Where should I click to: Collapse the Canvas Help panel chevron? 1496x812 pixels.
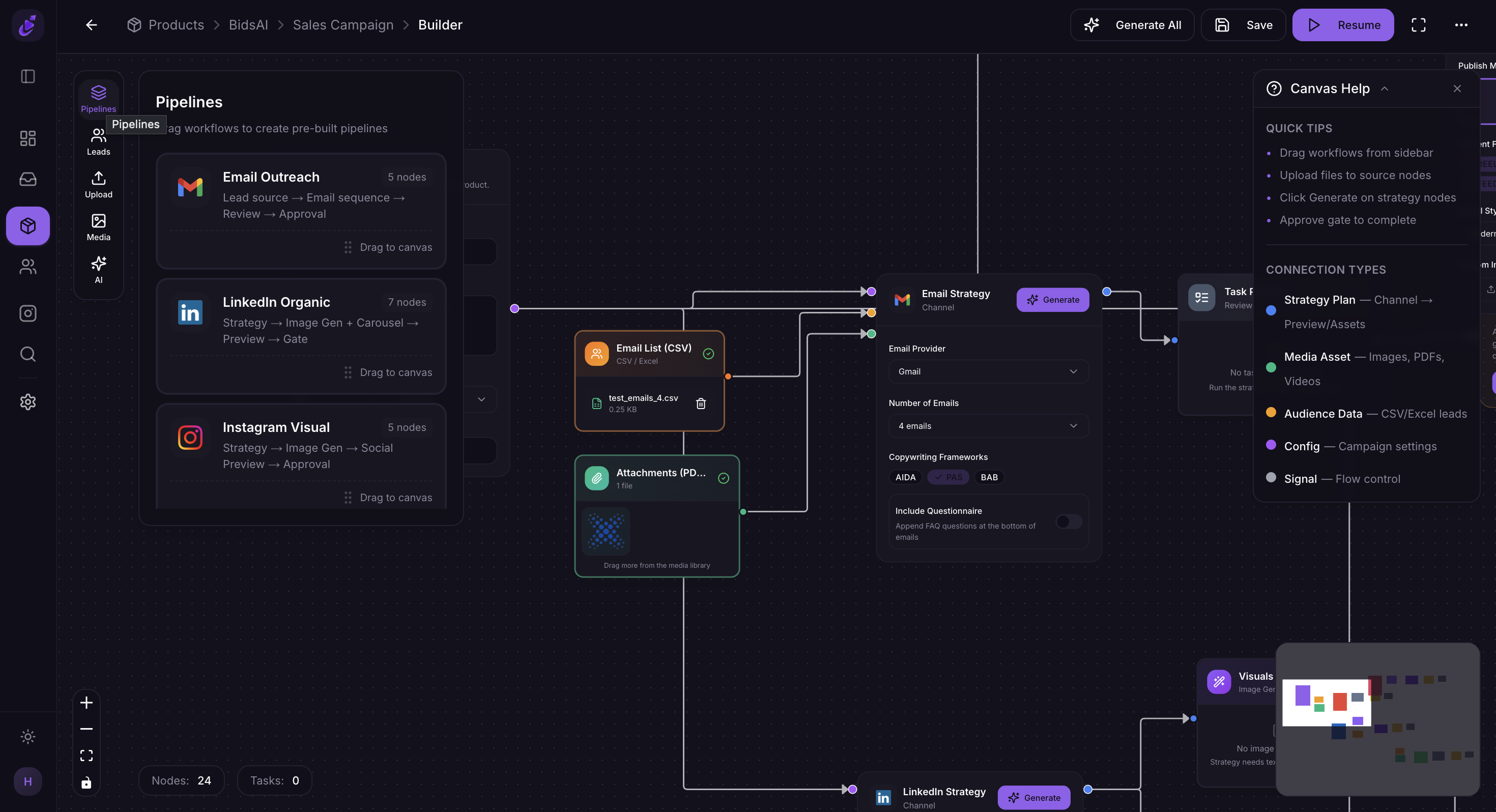1385,89
